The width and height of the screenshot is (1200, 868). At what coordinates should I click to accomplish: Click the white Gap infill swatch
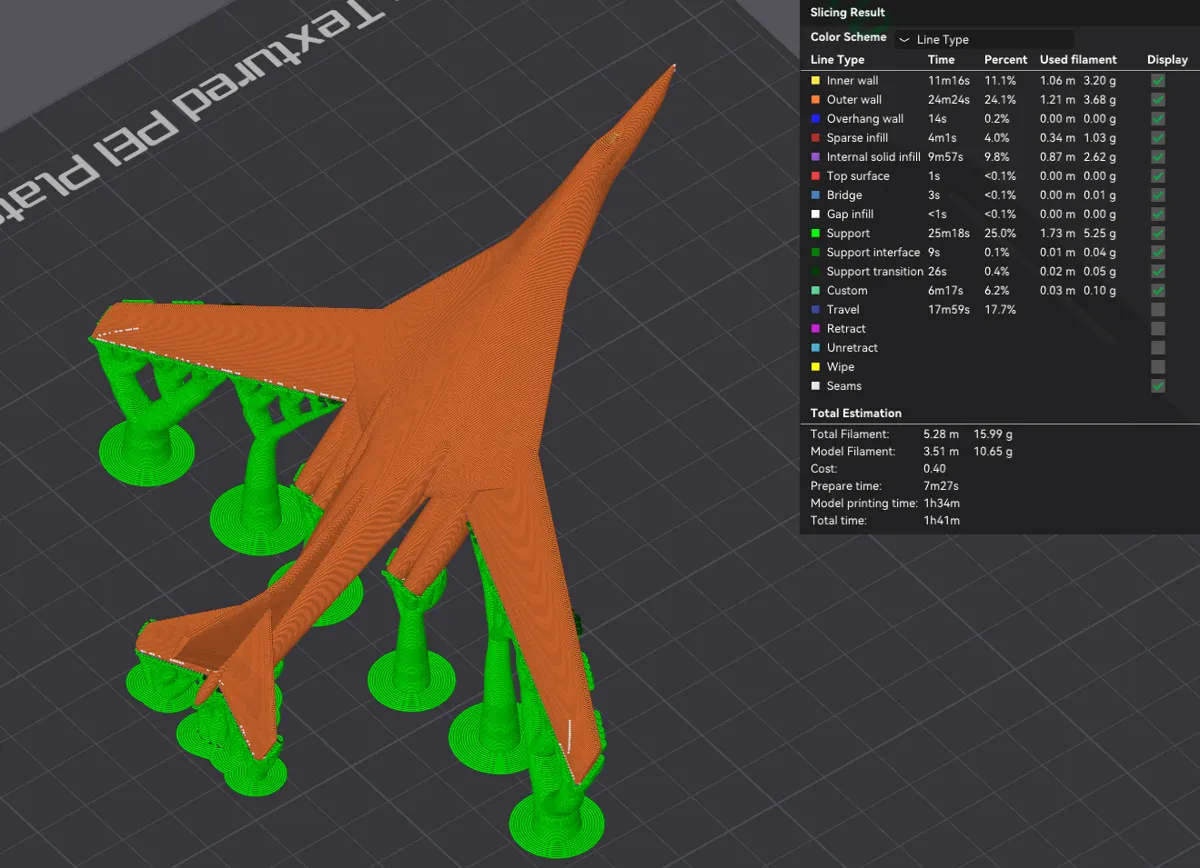[815, 214]
